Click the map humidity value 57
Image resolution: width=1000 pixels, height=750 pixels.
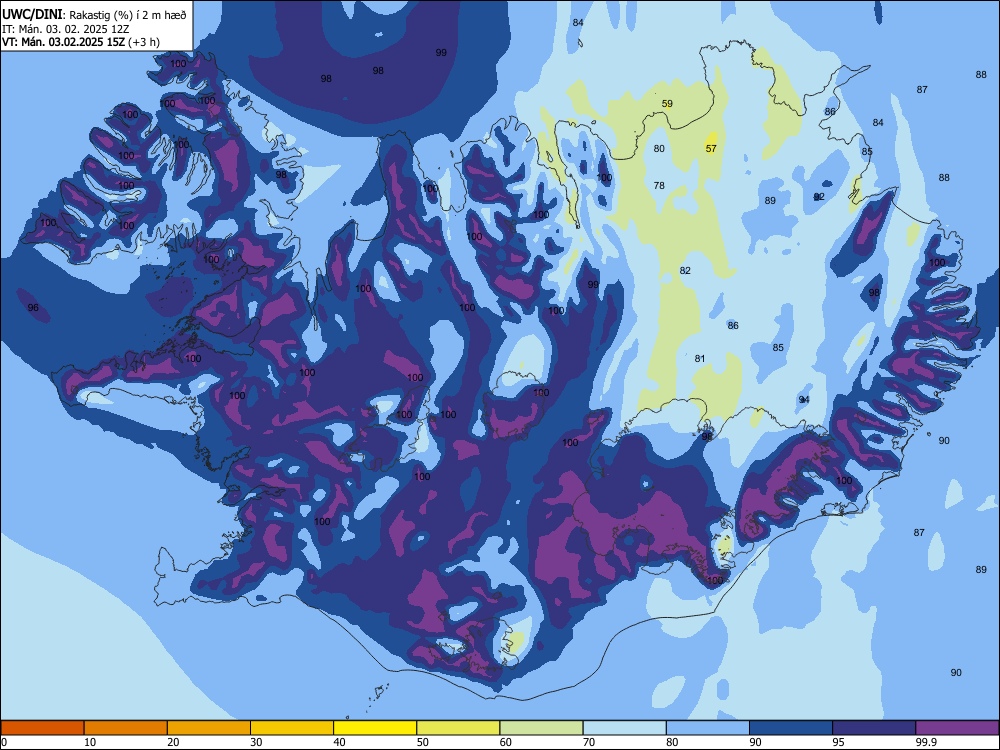711,149
